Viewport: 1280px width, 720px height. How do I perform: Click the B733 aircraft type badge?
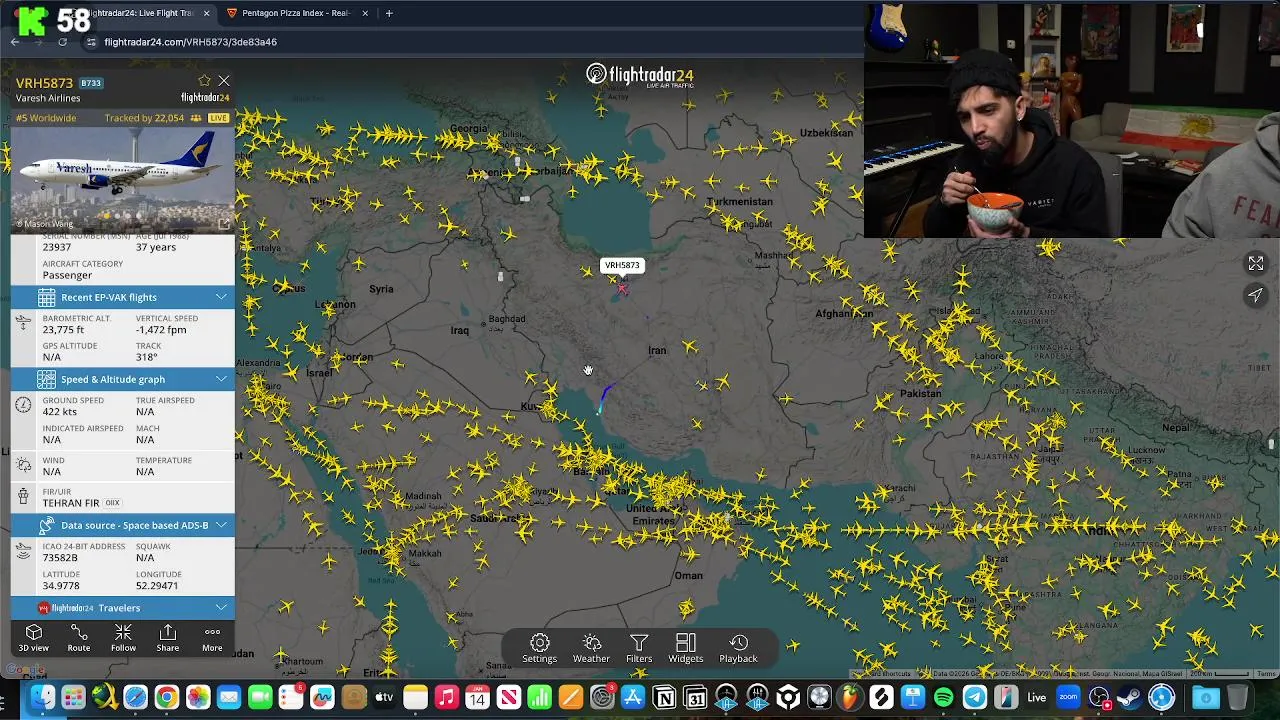91,83
